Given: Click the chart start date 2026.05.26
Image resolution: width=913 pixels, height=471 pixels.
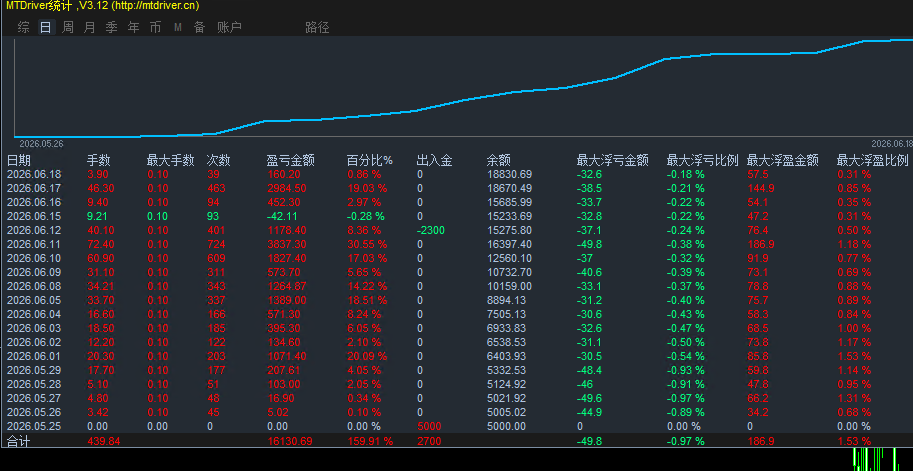Looking at the screenshot, I should (x=41, y=144).
